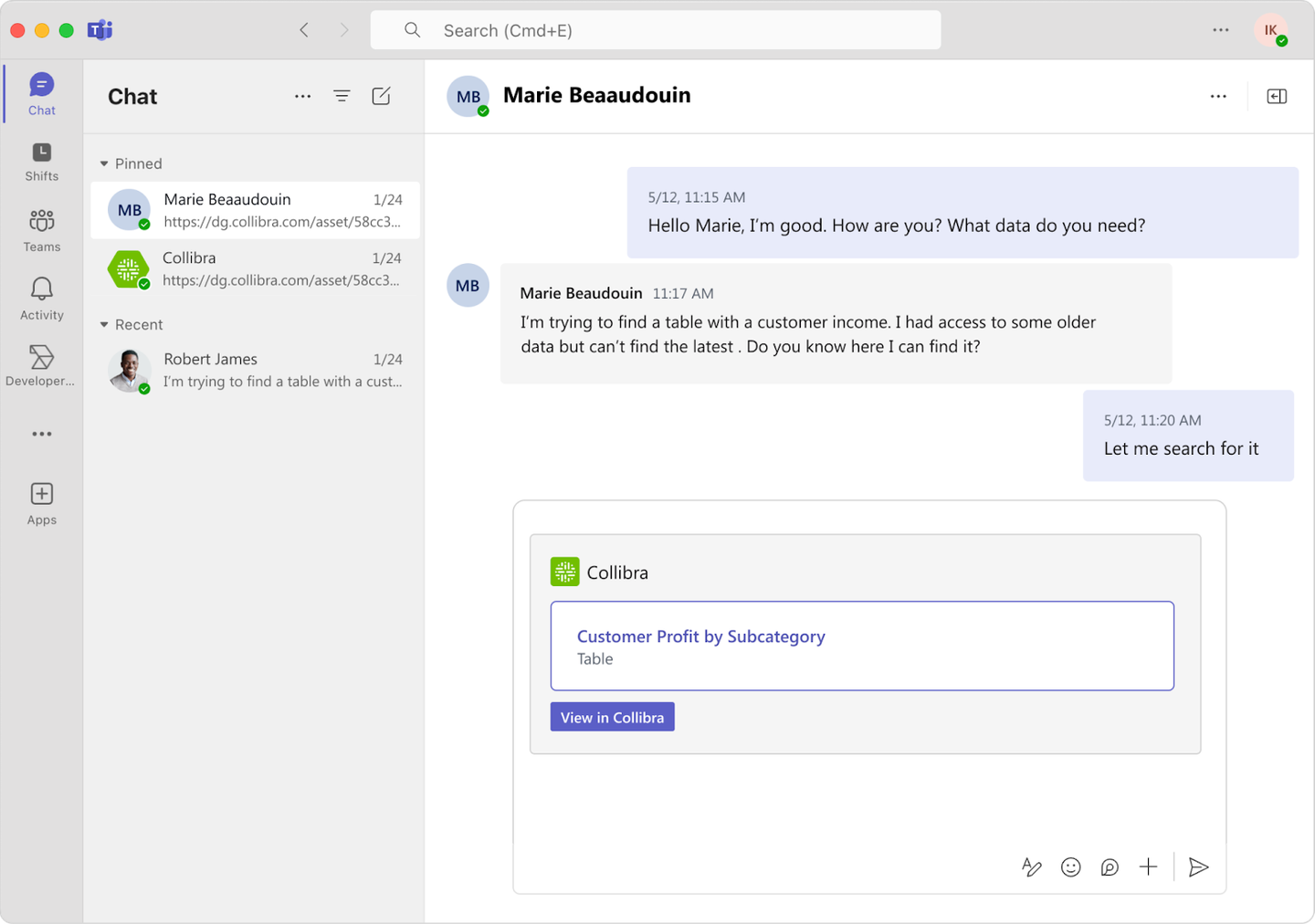Open Apps from the left rail

click(41, 499)
